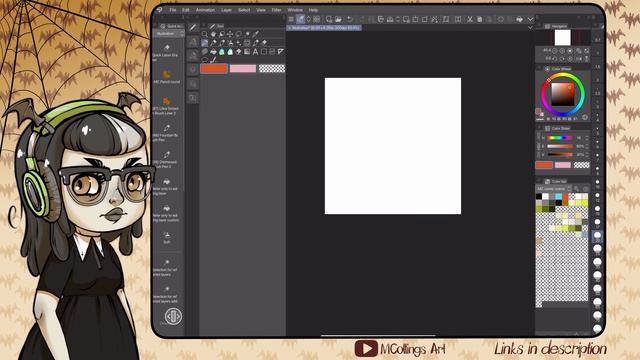Select the Color Wheel panel tab
This screenshot has height=360, width=640.
tap(558, 69)
